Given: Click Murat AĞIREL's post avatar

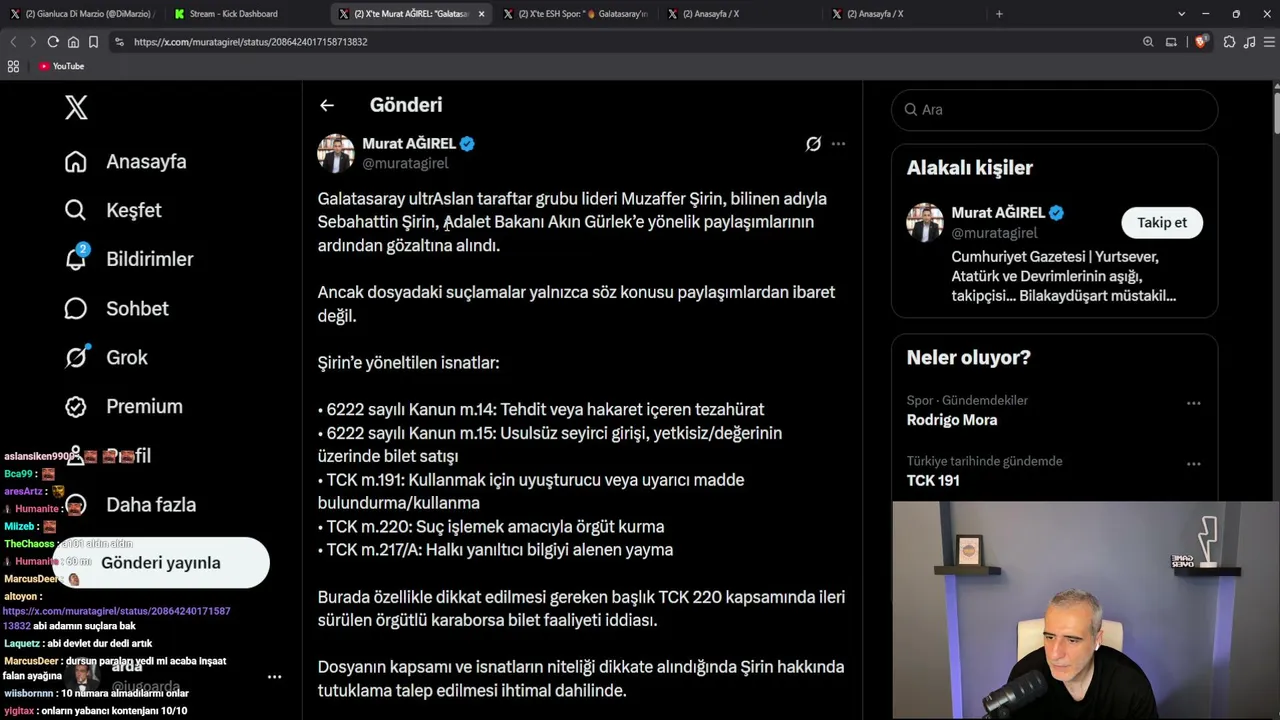Looking at the screenshot, I should (x=336, y=153).
